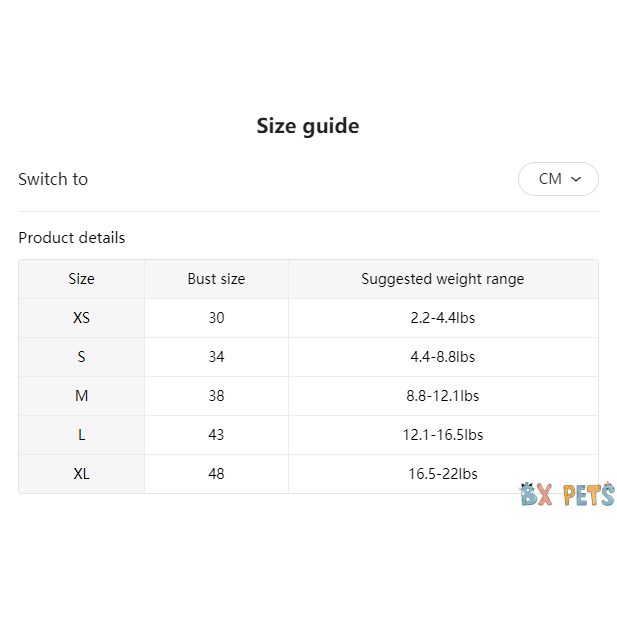Click the Switch to label

click(x=53, y=179)
